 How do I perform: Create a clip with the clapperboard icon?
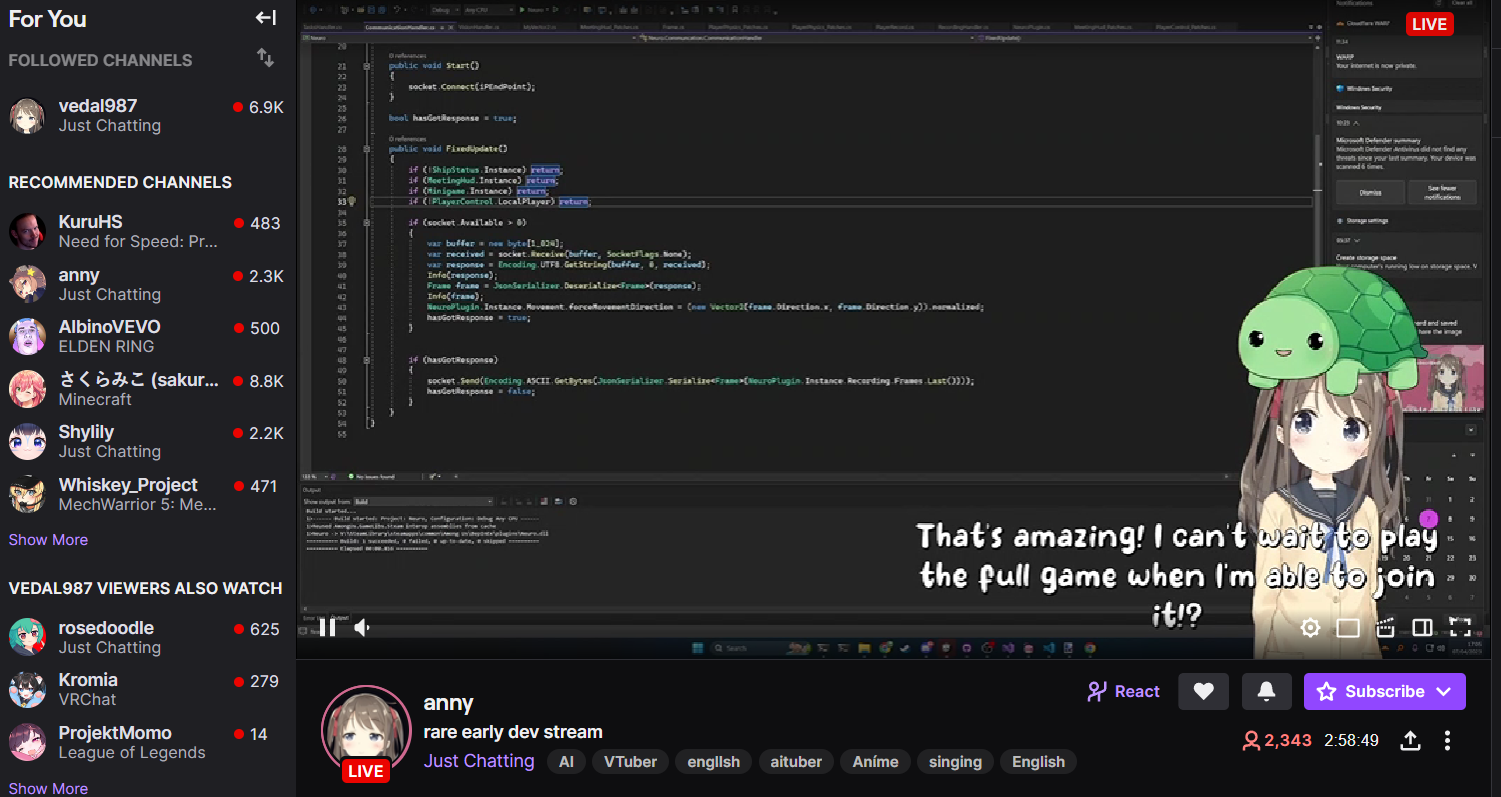[1385, 628]
